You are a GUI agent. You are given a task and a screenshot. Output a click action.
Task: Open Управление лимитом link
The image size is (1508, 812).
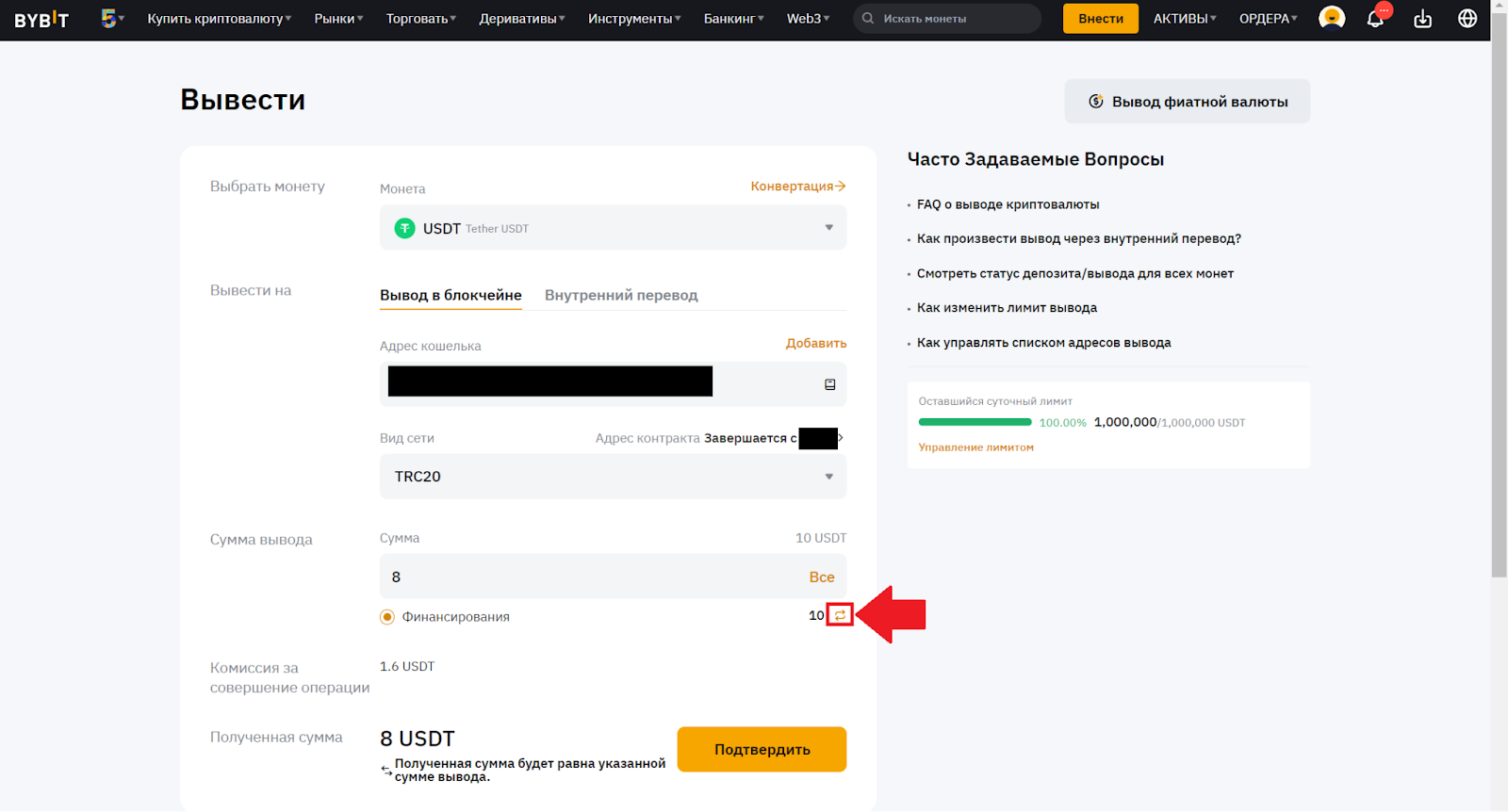[976, 447]
